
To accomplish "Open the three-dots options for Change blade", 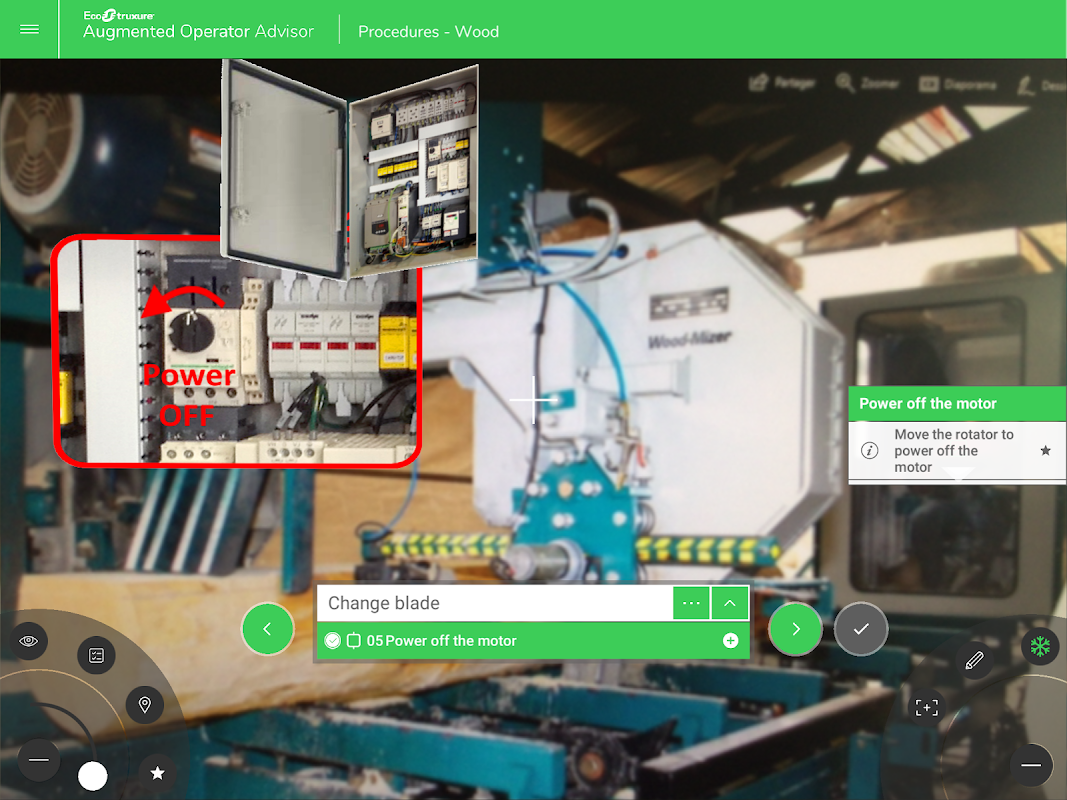I will (x=691, y=603).
